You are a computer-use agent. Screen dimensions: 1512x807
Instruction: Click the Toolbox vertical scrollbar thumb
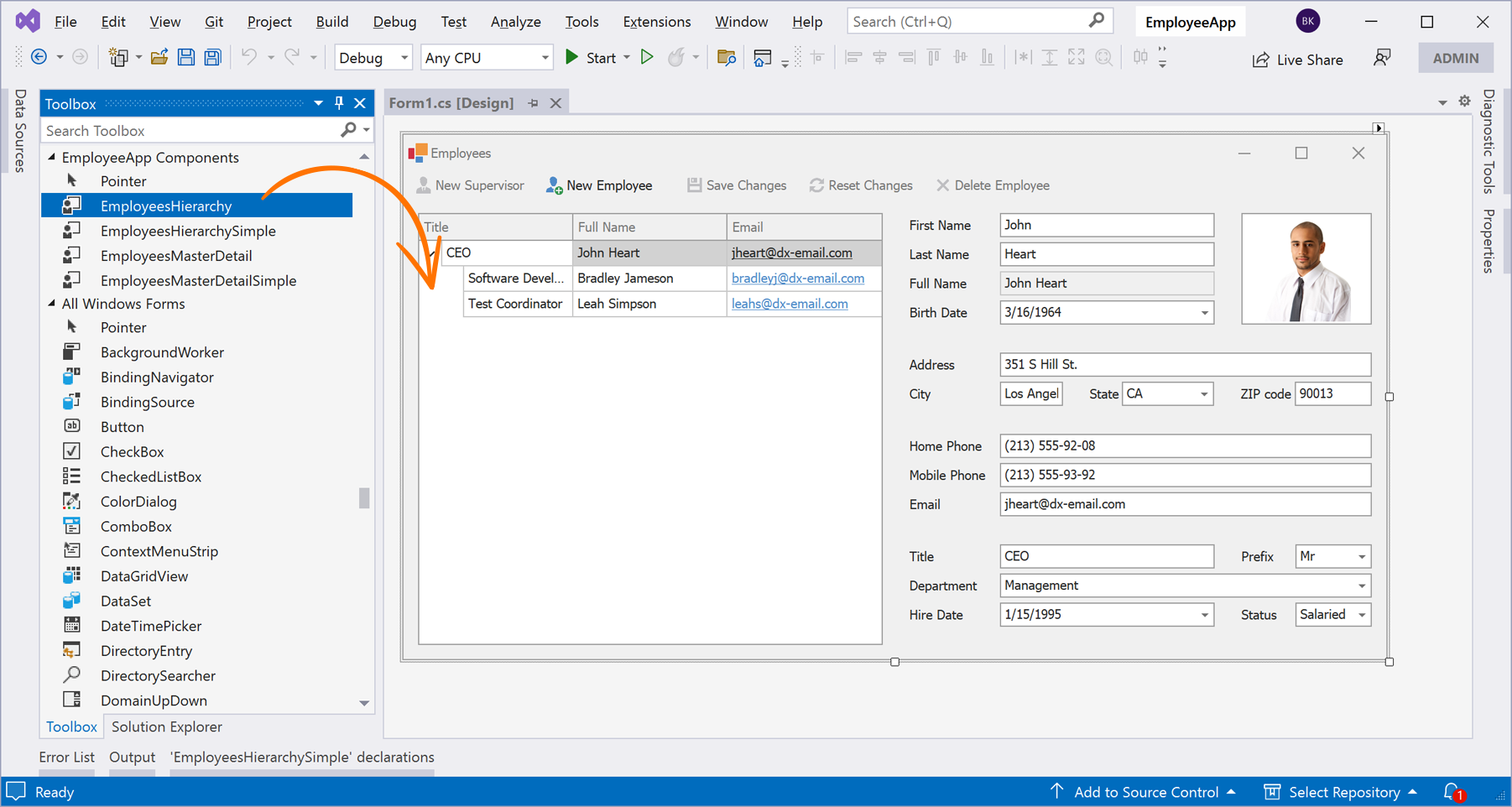[364, 498]
